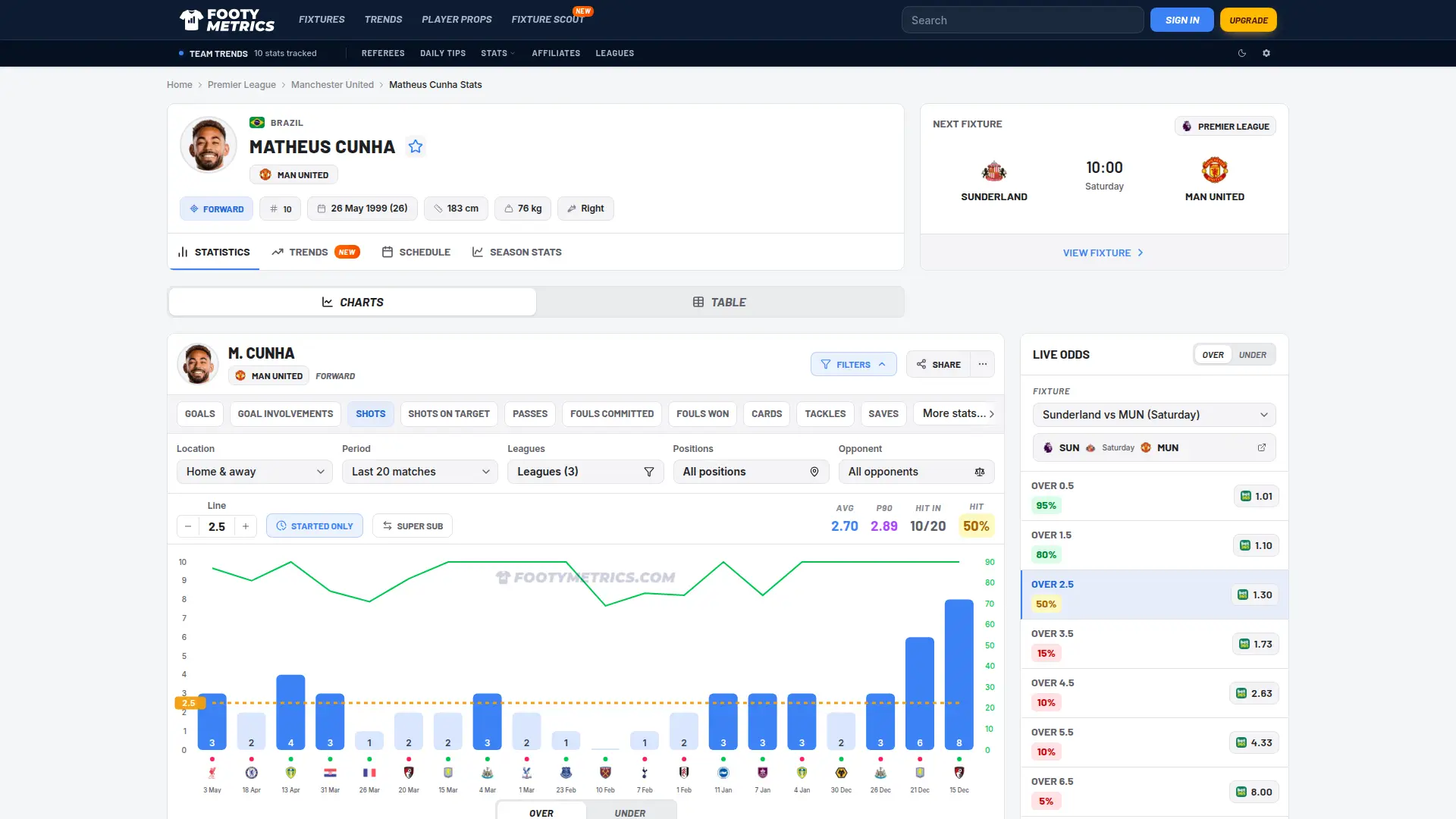Viewport: 1456px width, 819px height.
Task: Select the Over toggle below the chart
Action: pos(541,812)
